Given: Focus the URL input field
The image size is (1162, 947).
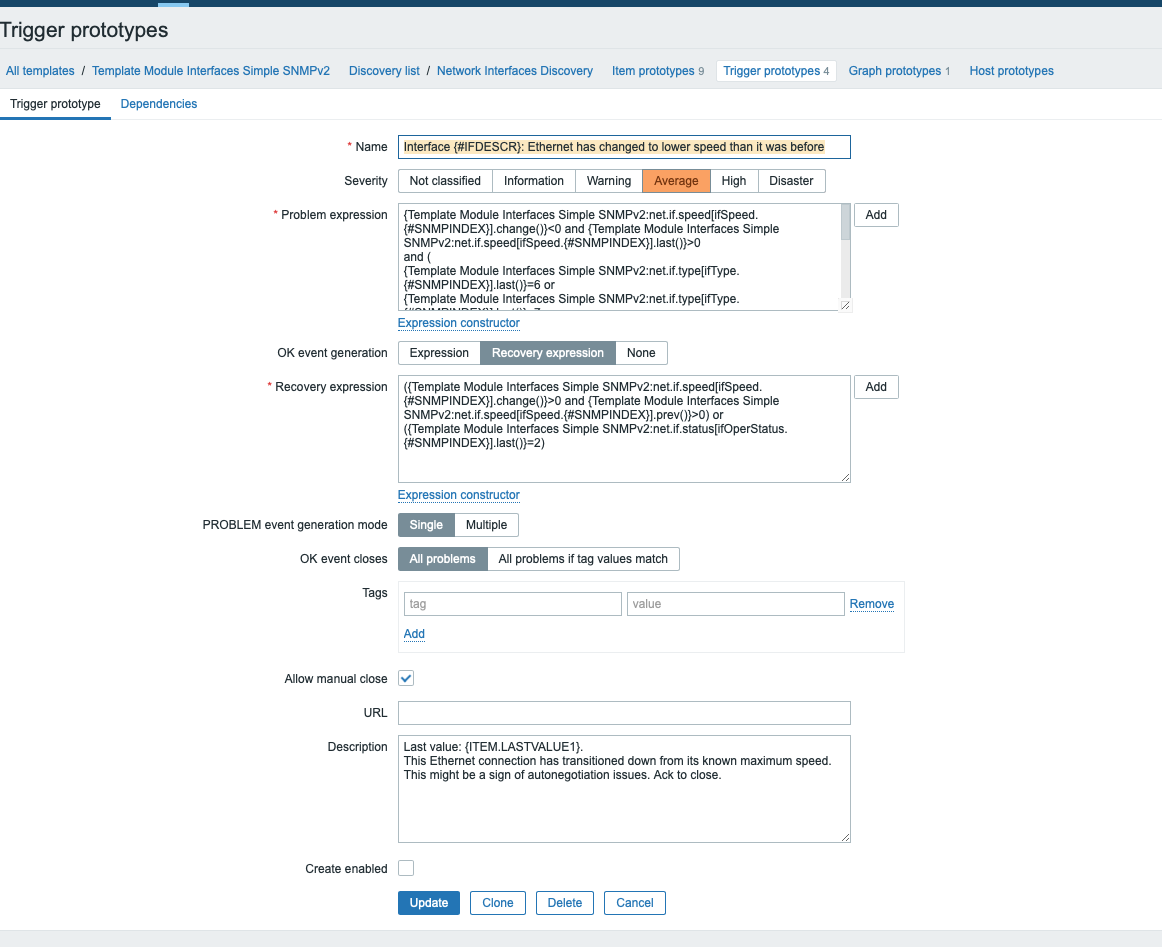Looking at the screenshot, I should pyautogui.click(x=624, y=712).
